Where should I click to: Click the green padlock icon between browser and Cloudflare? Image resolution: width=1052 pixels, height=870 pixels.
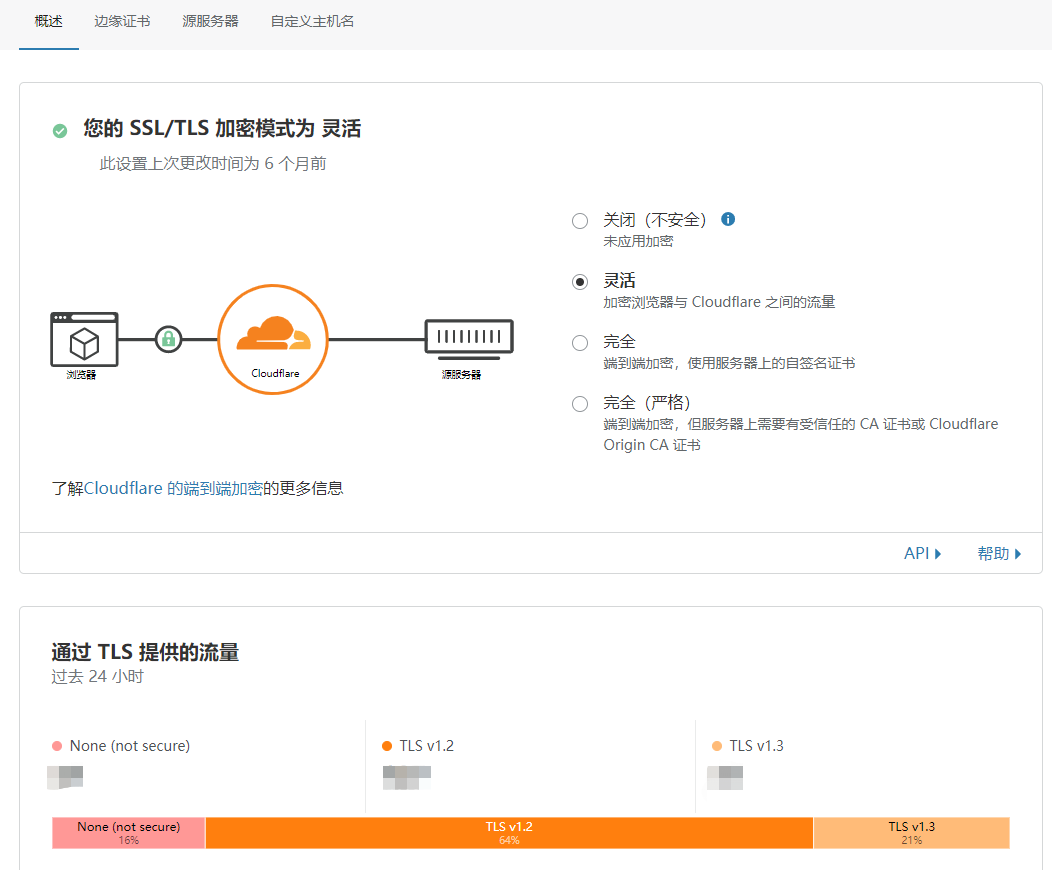(x=168, y=340)
